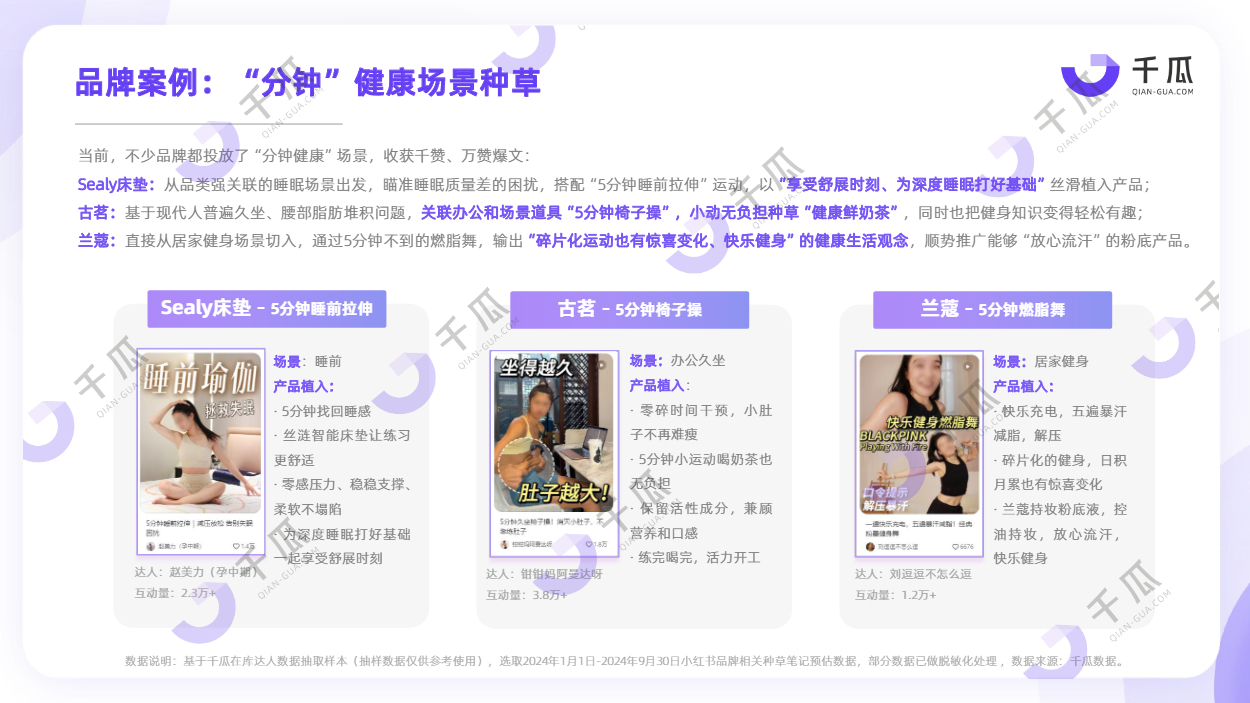Click the 场景：居家健身 label

[x=1040, y=361]
